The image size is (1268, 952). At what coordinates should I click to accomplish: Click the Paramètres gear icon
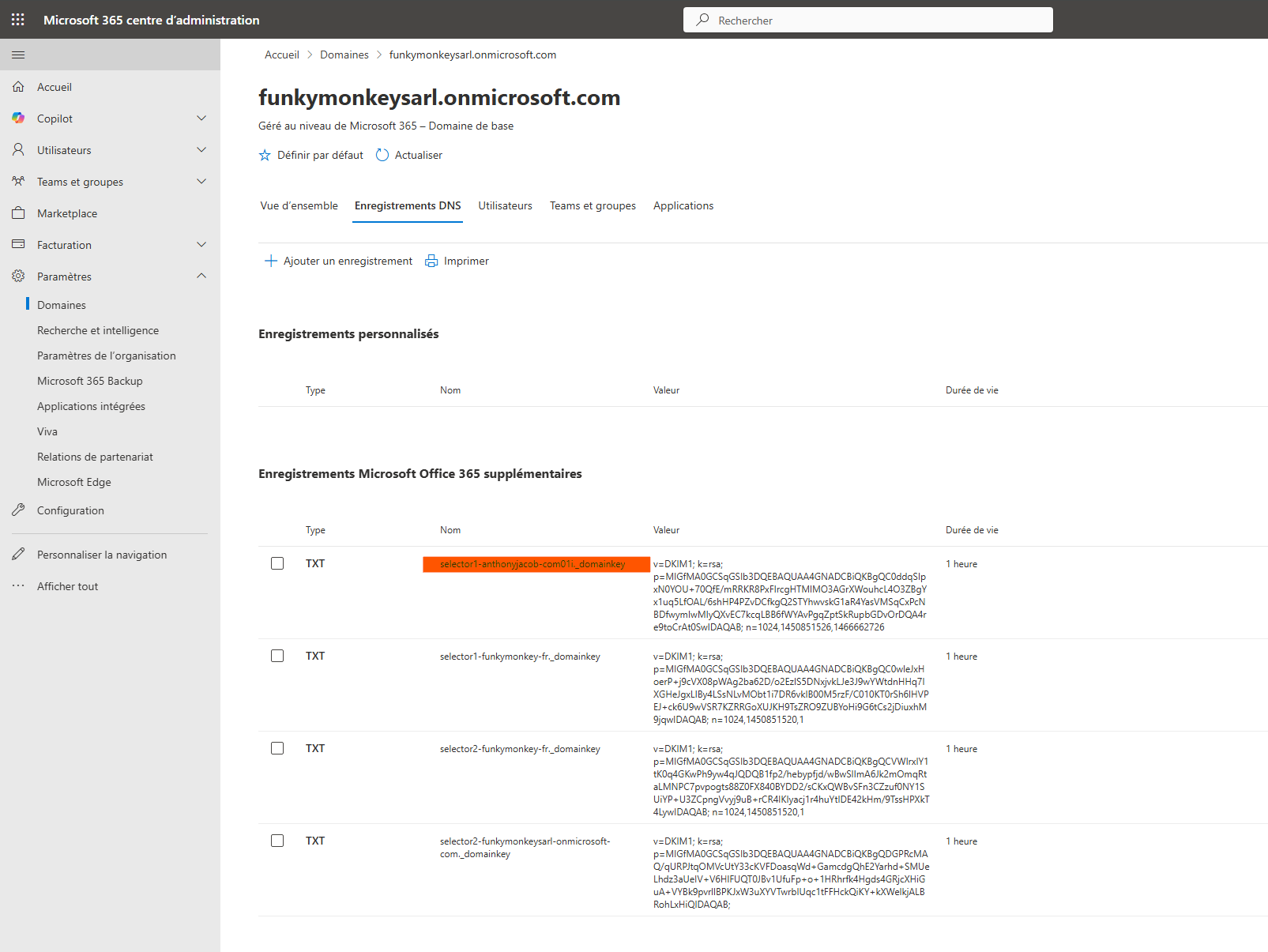pos(18,277)
